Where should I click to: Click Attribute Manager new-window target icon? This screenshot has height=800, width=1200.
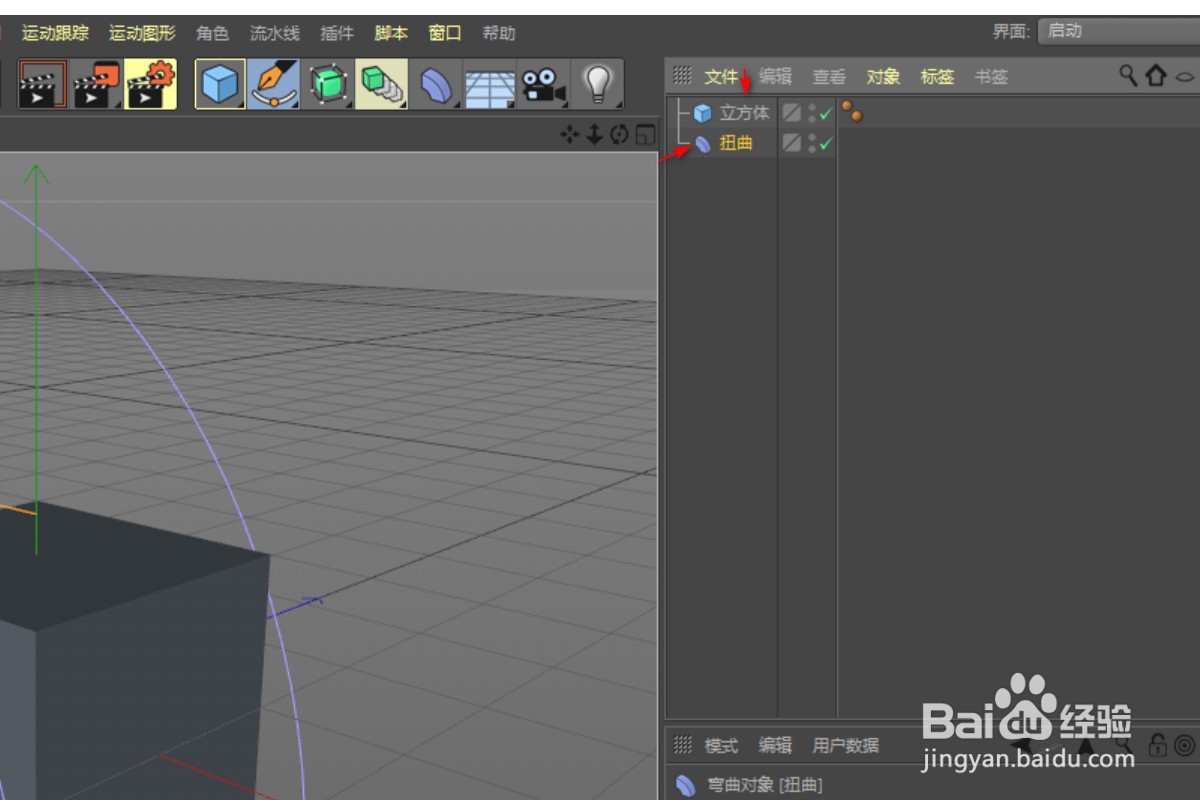tap(1185, 745)
